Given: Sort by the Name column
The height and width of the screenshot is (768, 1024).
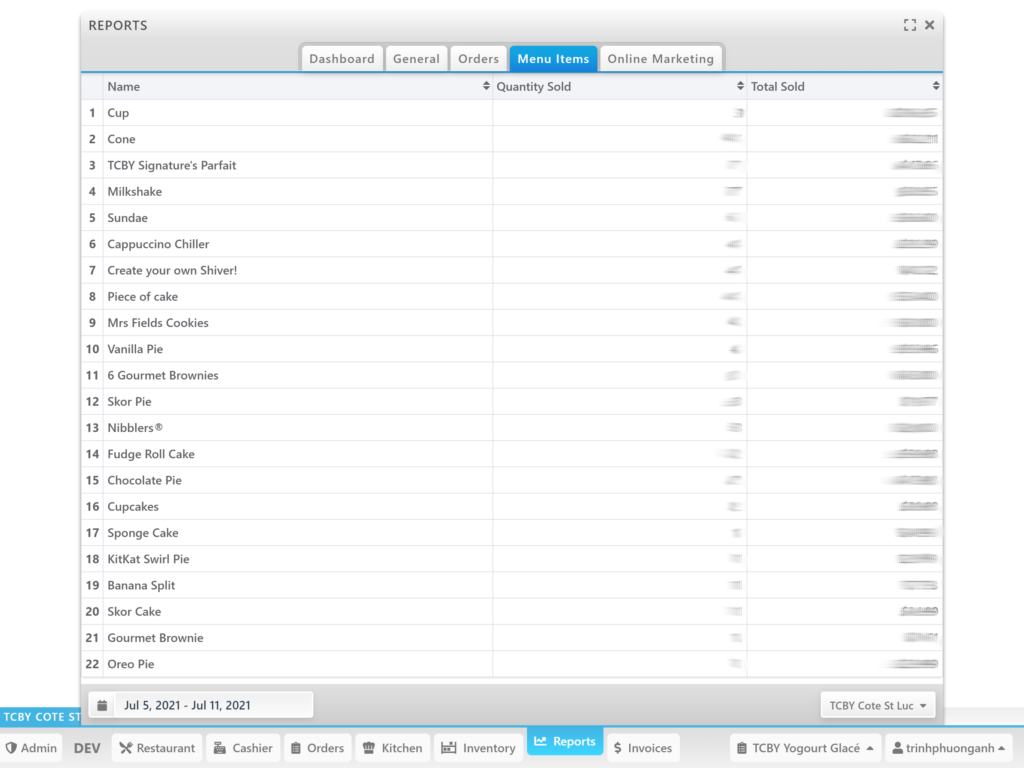Looking at the screenshot, I should click(x=297, y=87).
